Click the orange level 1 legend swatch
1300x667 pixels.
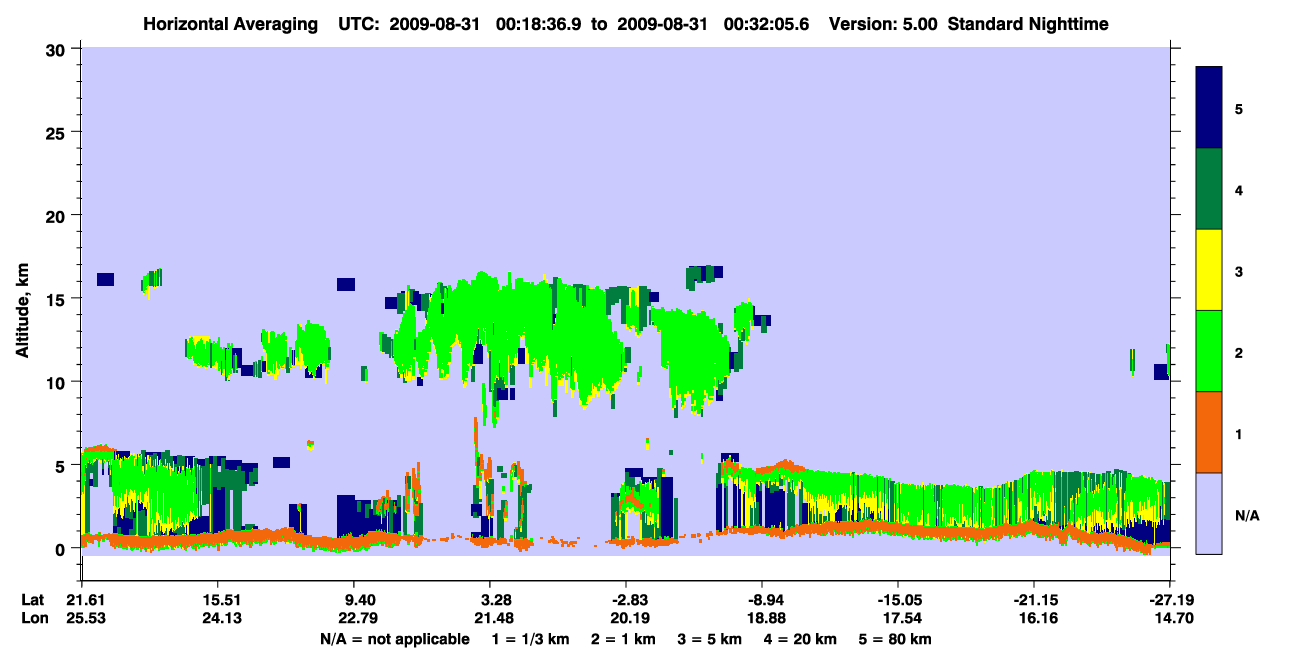pyautogui.click(x=1209, y=432)
